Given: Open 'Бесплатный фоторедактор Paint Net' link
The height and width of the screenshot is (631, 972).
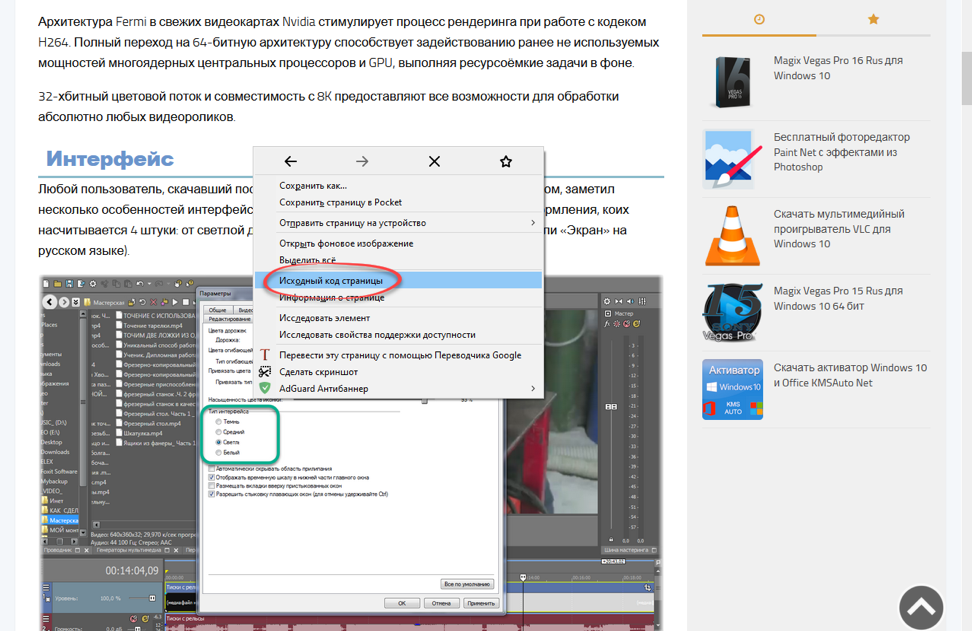Looking at the screenshot, I should [x=841, y=152].
